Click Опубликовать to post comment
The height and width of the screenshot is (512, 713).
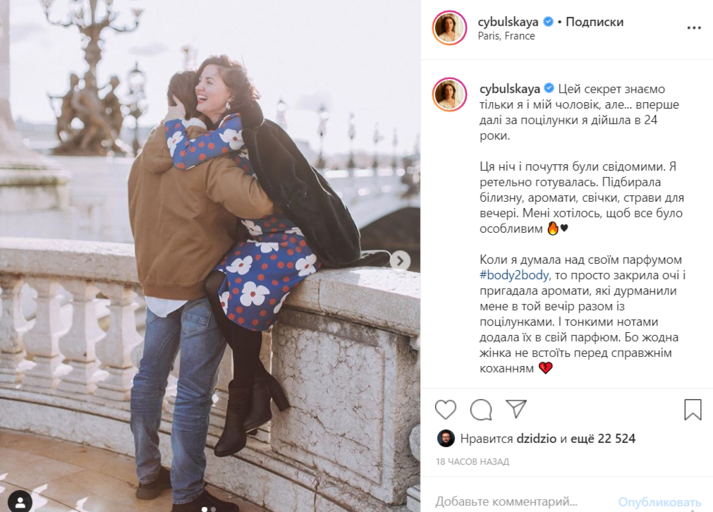pyautogui.click(x=659, y=502)
